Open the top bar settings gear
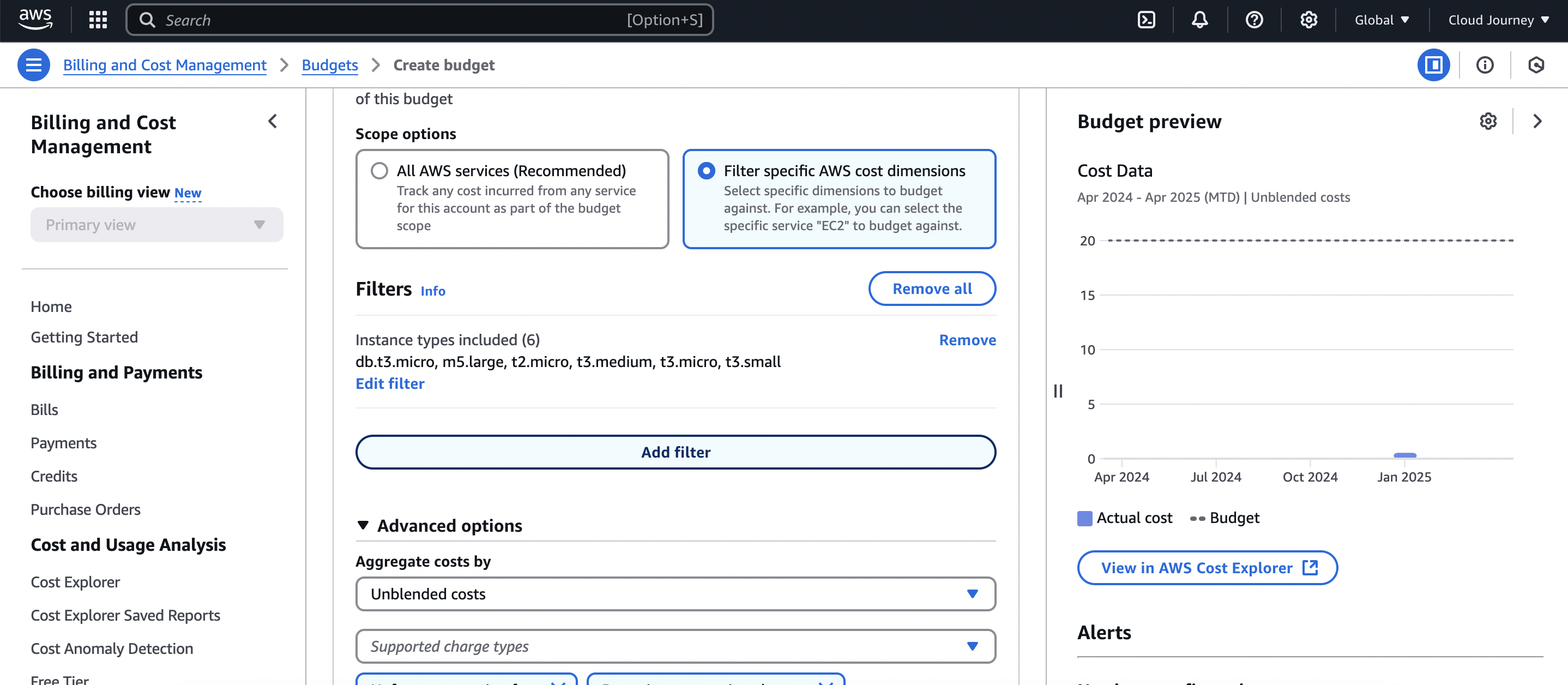Screen dimensions: 1568x685 (1308, 20)
